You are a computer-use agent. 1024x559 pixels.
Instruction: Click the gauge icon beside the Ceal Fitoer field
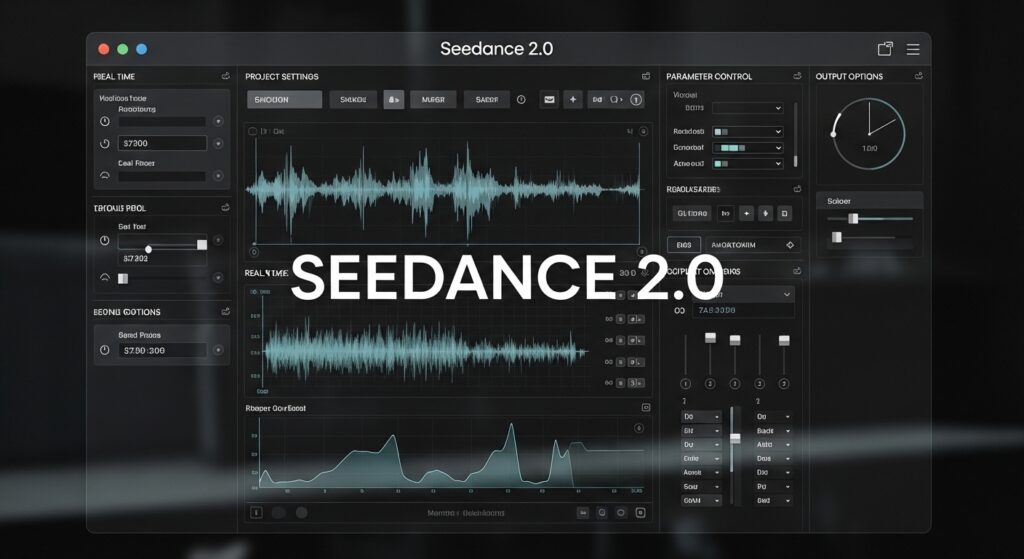click(104, 176)
